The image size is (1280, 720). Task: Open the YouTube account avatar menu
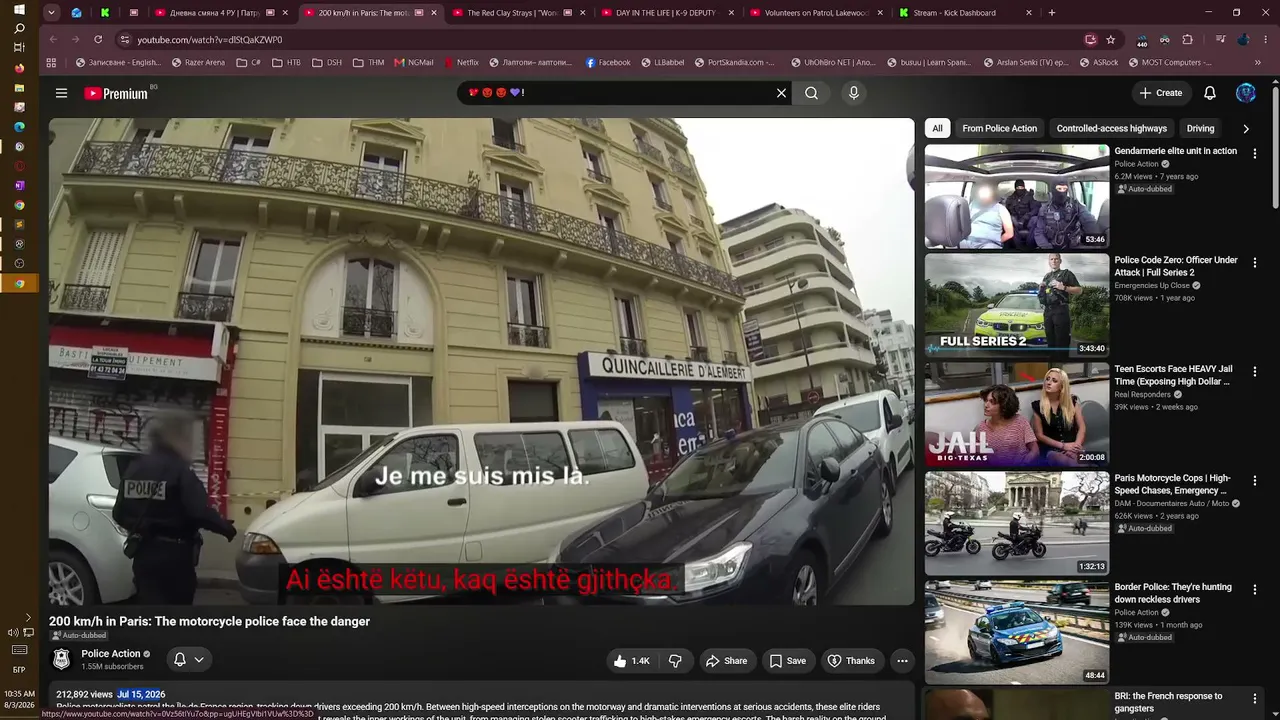pos(1246,93)
